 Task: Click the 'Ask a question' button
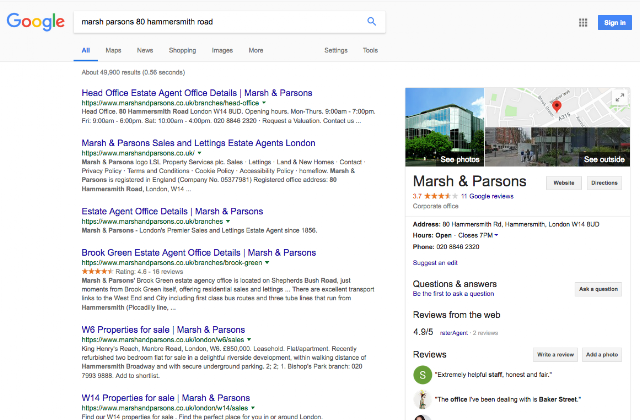click(598, 289)
